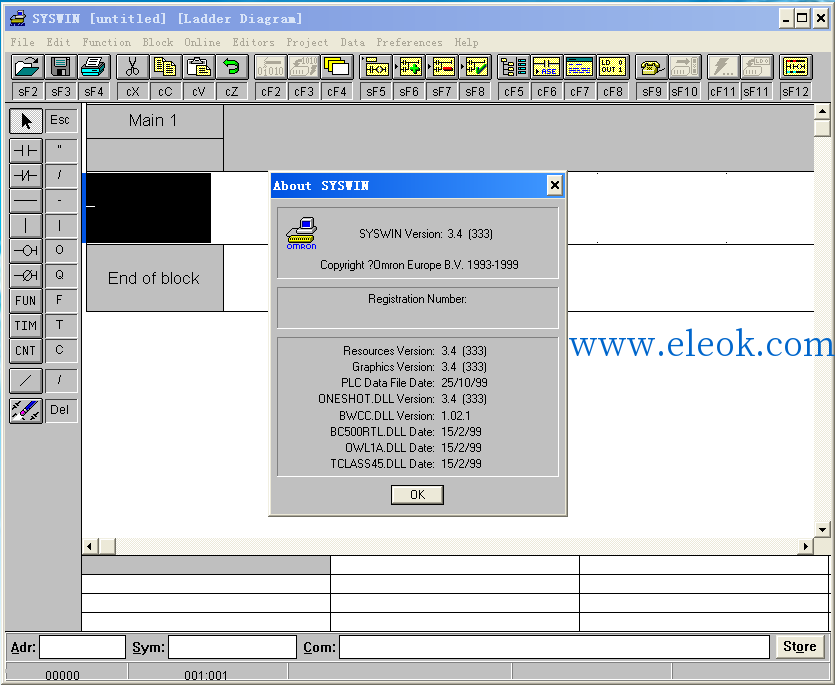This screenshot has width=835, height=685.
Task: Click the toolbar icon above cF6
Action: 546,67
